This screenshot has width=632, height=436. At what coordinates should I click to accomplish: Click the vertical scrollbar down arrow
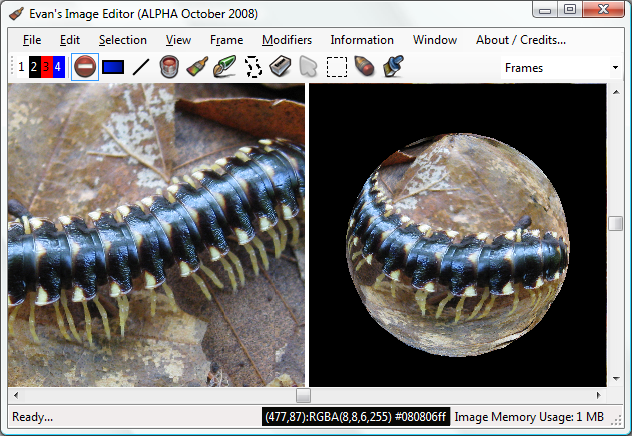(616, 379)
